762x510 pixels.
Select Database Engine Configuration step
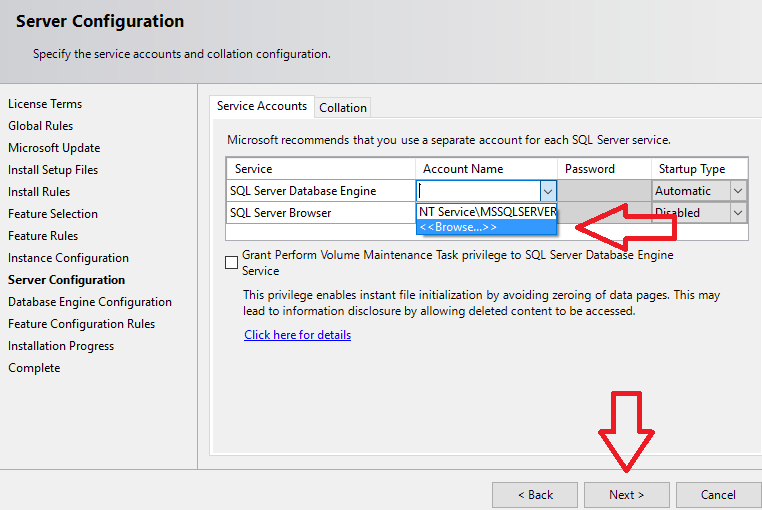(90, 302)
